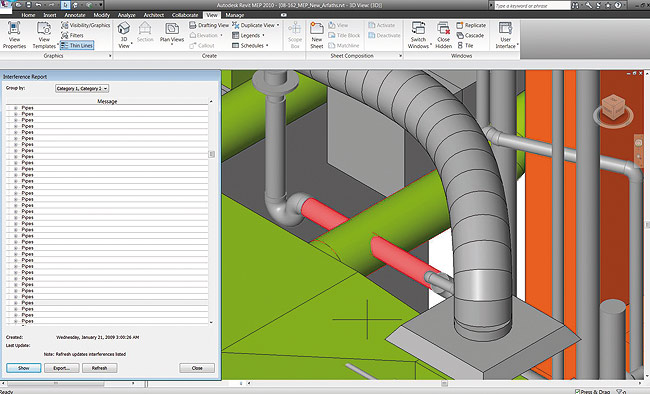
Task: Close the Interference Report dialog
Action: (197, 368)
